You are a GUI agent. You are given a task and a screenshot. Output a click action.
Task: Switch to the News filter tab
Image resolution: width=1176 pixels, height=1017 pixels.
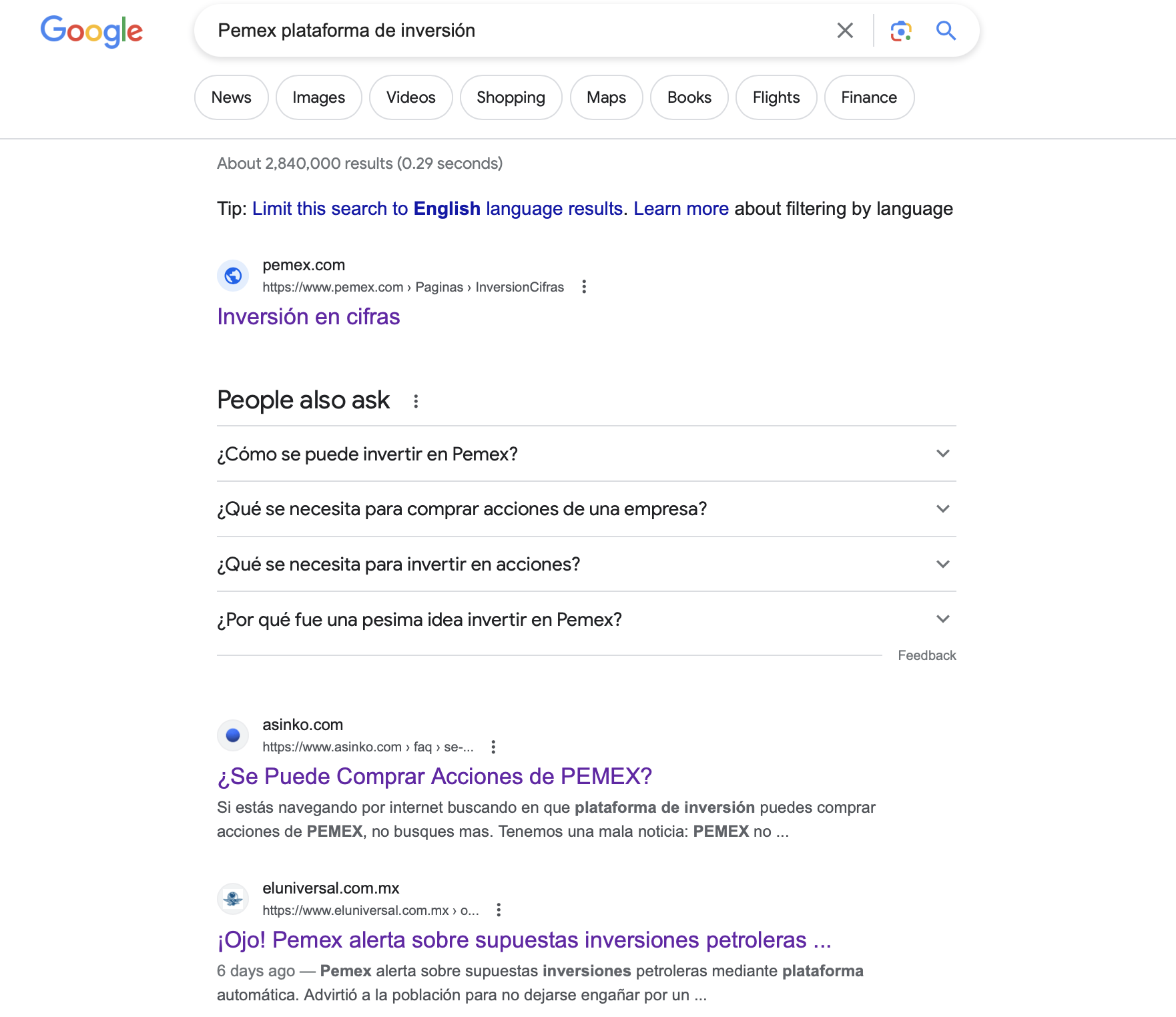coord(232,97)
